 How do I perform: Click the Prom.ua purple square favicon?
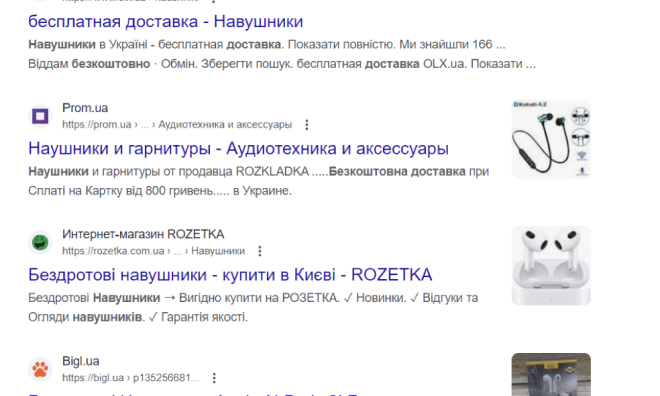[40, 116]
